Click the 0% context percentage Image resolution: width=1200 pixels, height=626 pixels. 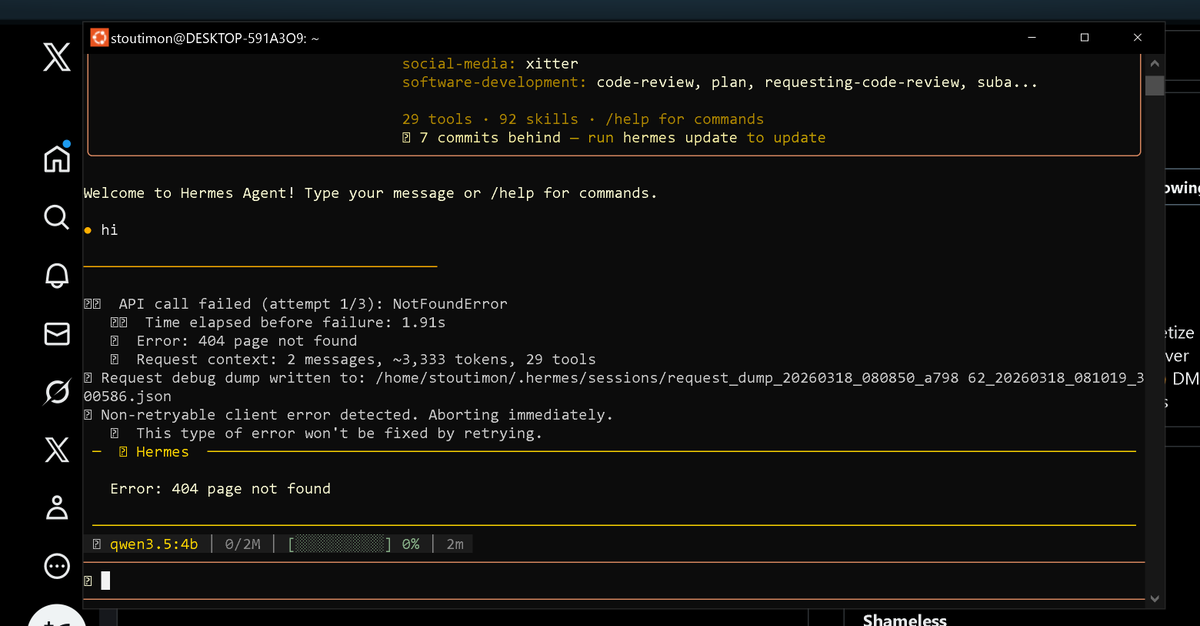tap(410, 544)
